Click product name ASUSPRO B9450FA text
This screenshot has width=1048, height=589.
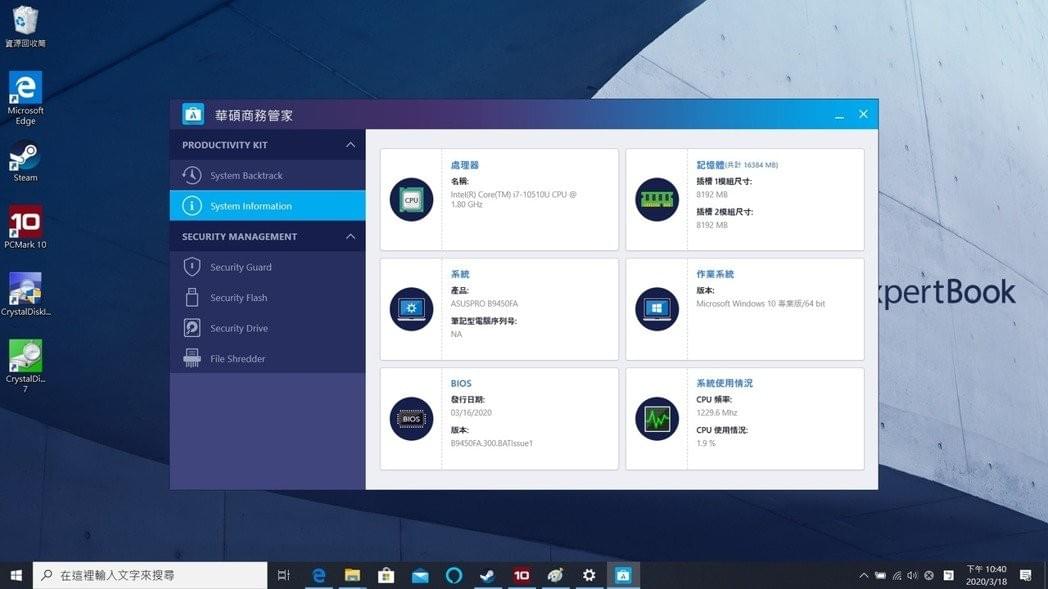click(x=484, y=304)
